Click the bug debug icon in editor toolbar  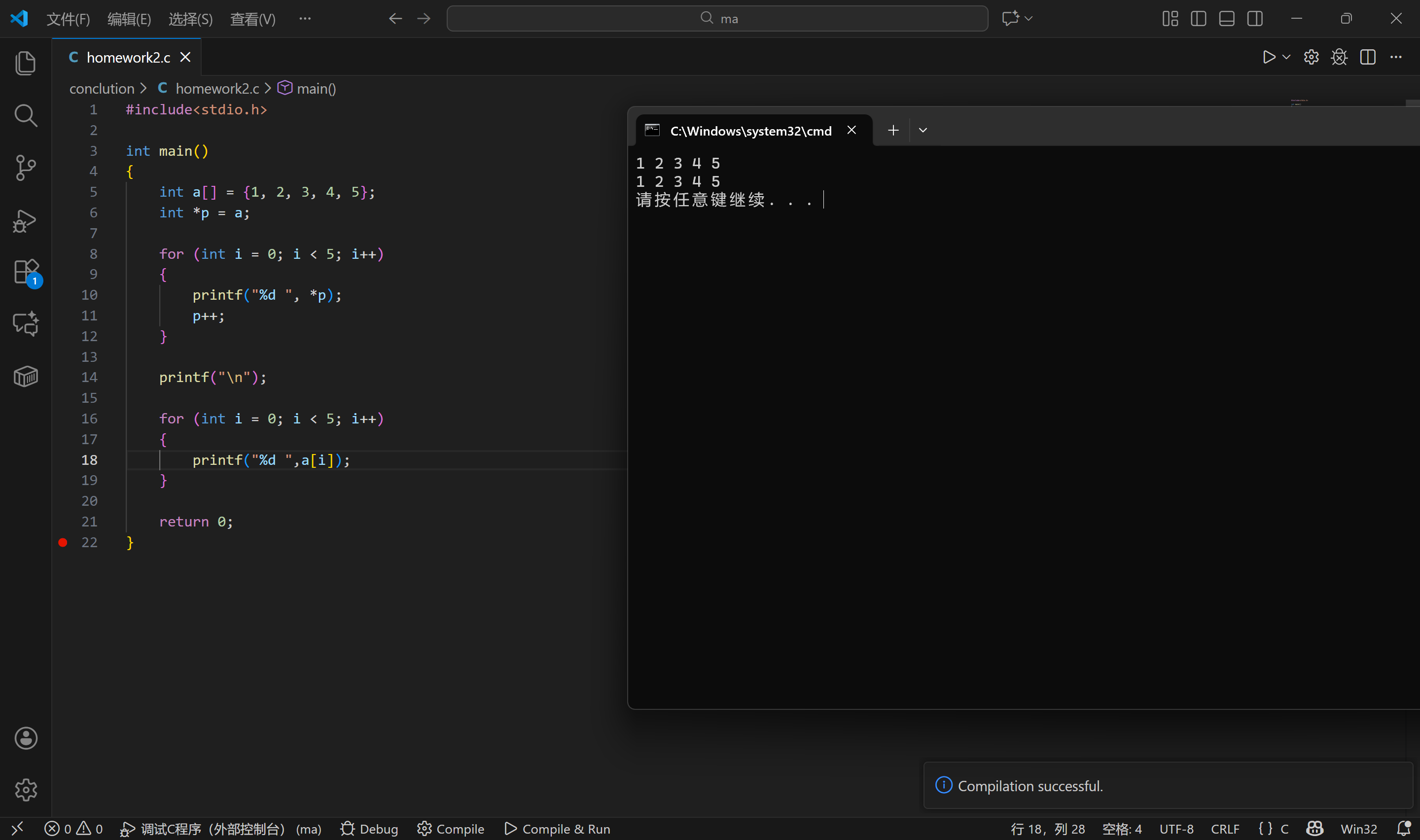click(1339, 57)
